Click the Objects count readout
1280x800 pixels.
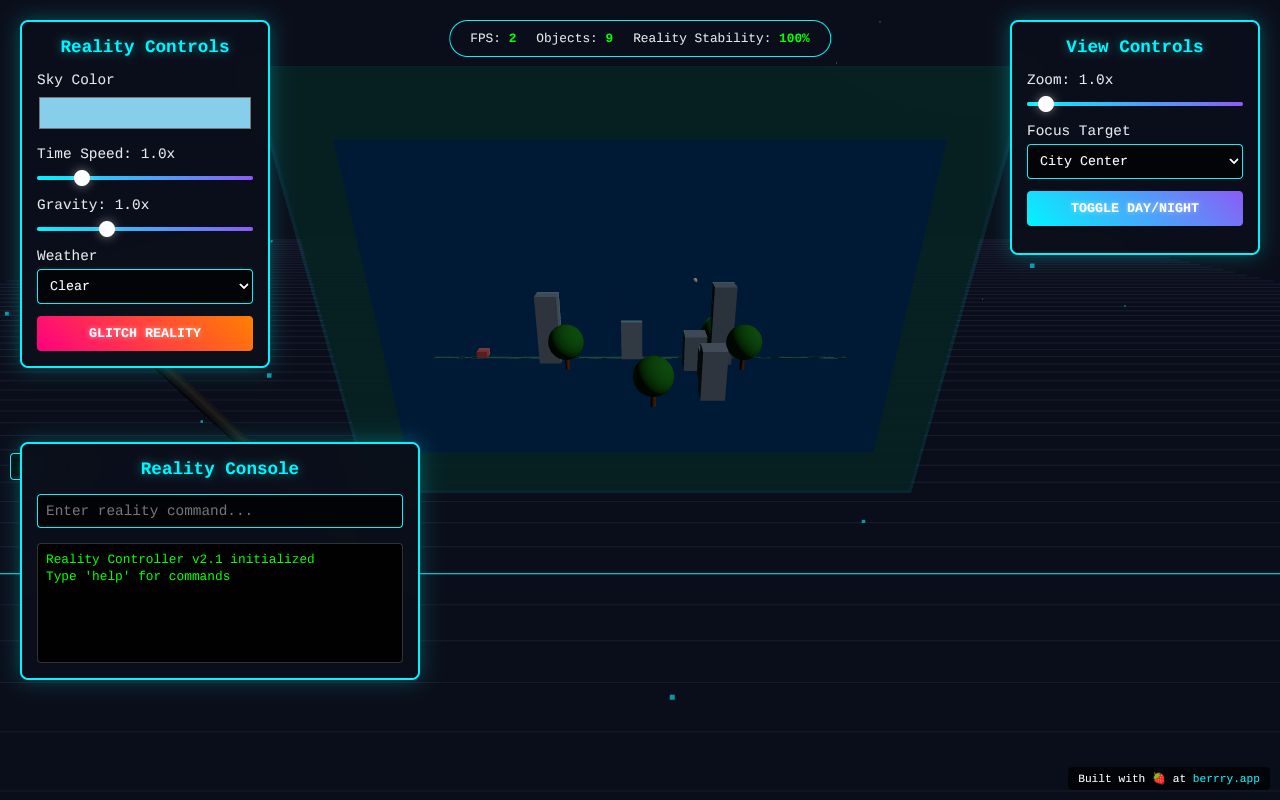point(573,37)
